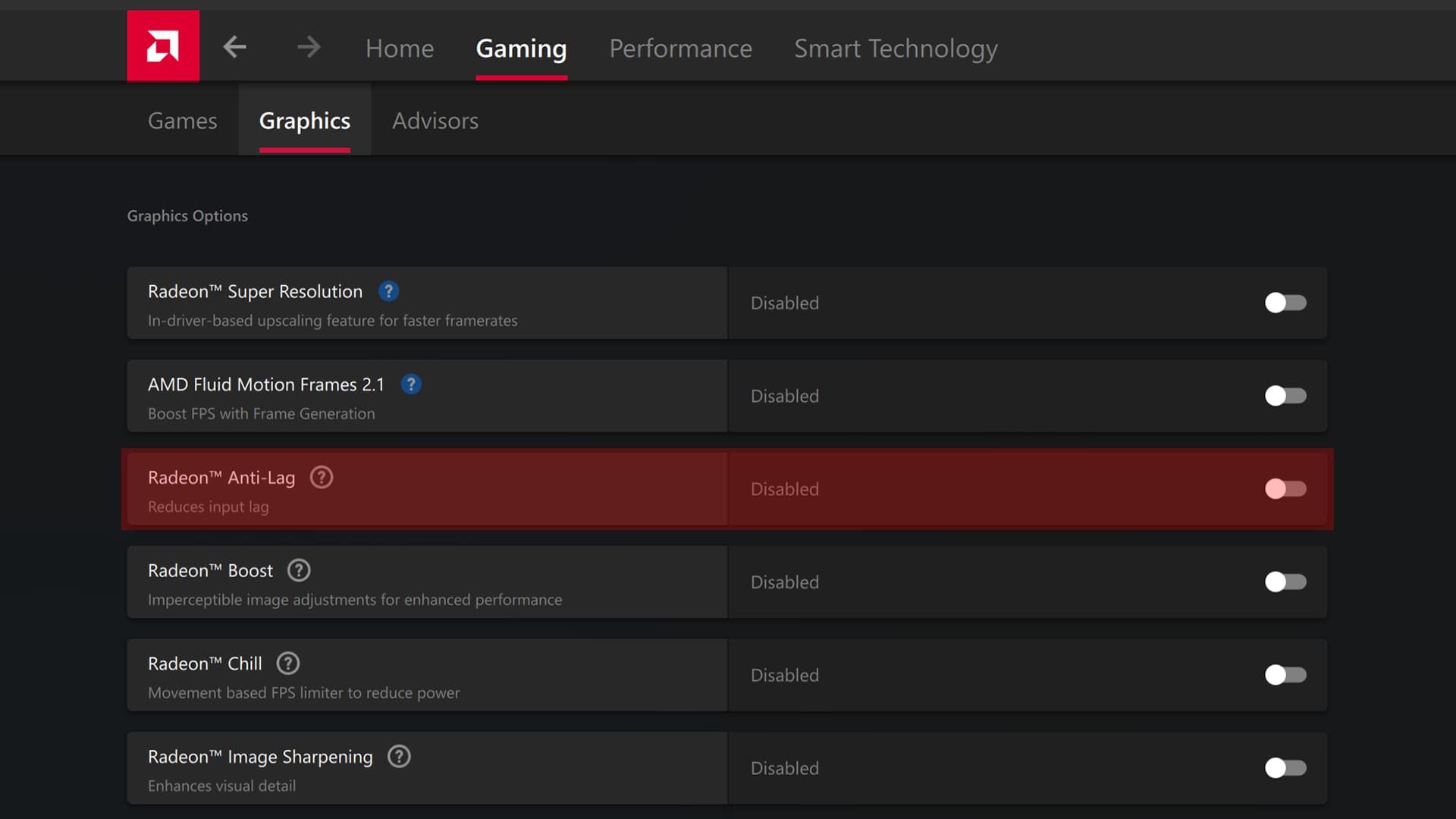
Task: Click 'Enhances visual detail' description
Action: pos(222,786)
